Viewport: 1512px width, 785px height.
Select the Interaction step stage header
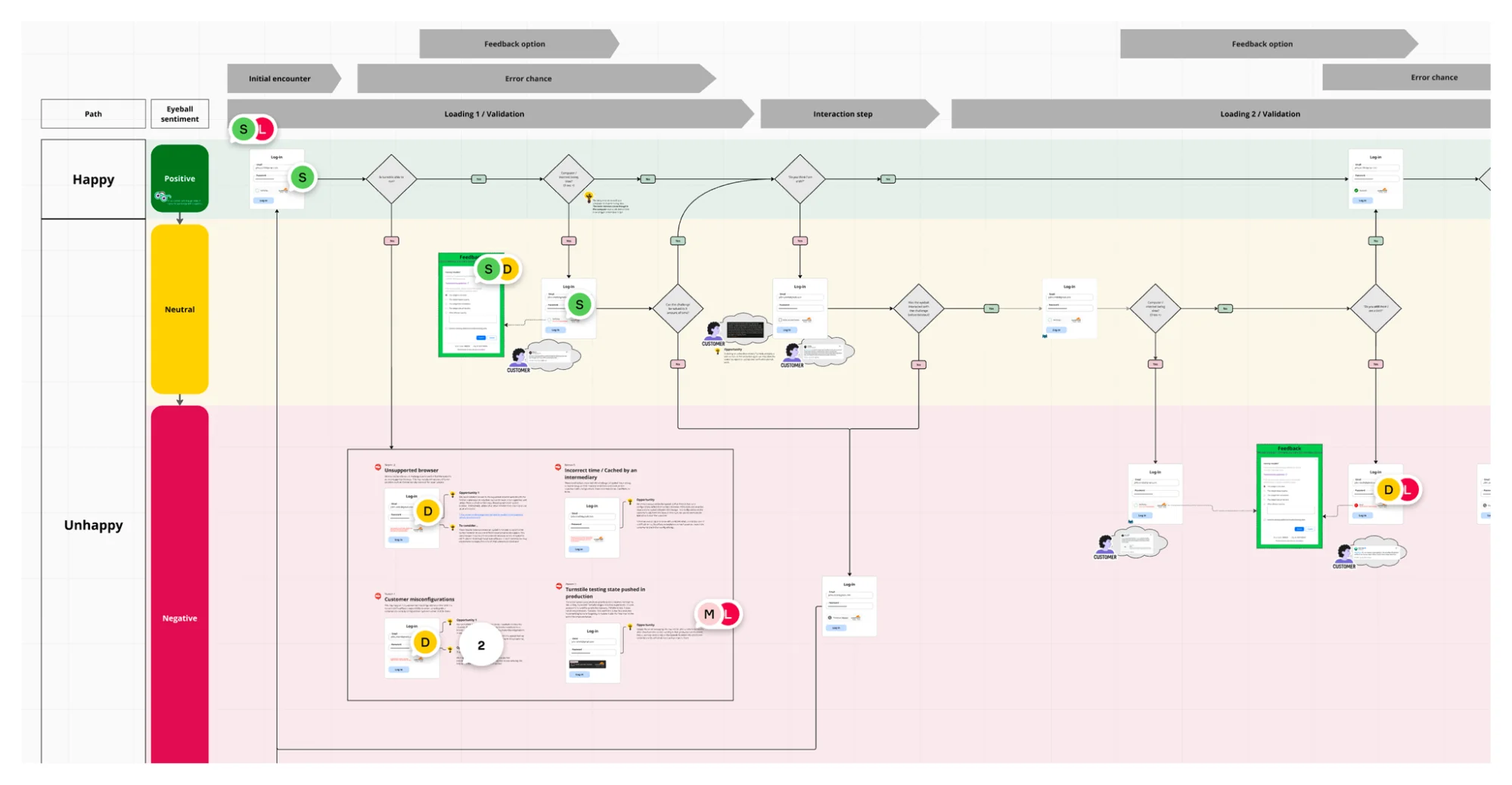(843, 114)
